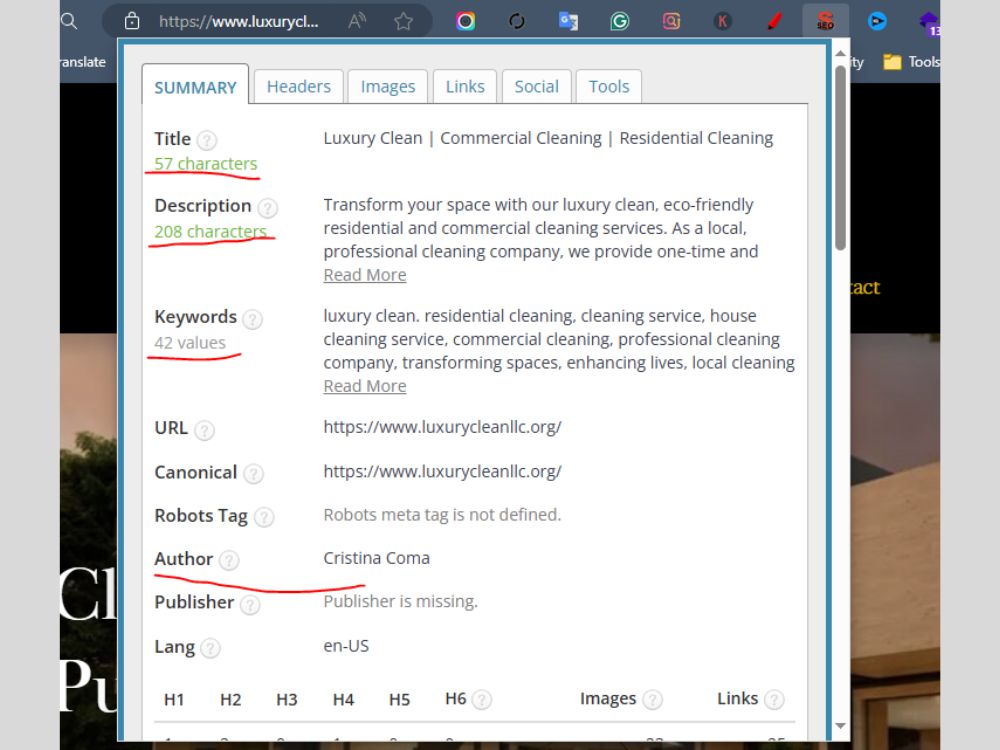Click the H1 column header
This screenshot has height=750, width=1000.
[173, 700]
